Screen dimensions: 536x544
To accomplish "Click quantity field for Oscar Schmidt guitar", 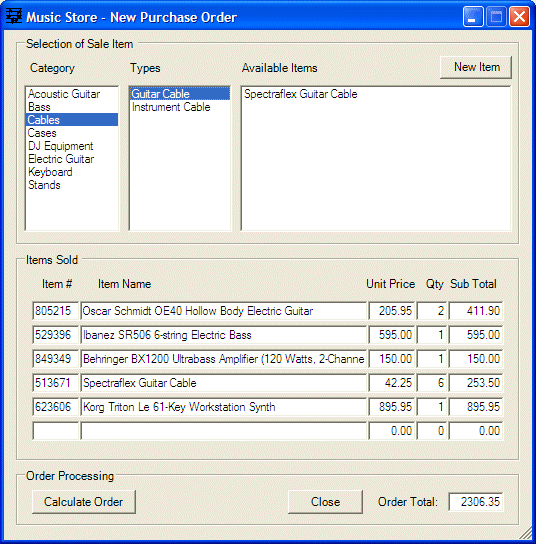I will [x=432, y=311].
